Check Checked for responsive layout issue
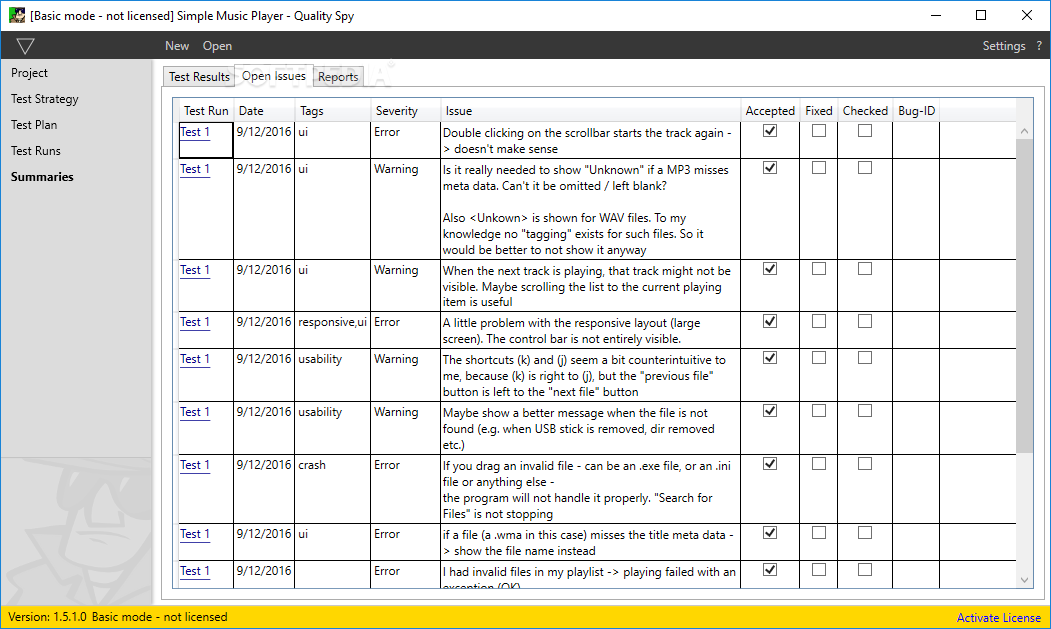The image size is (1051, 629). (865, 321)
